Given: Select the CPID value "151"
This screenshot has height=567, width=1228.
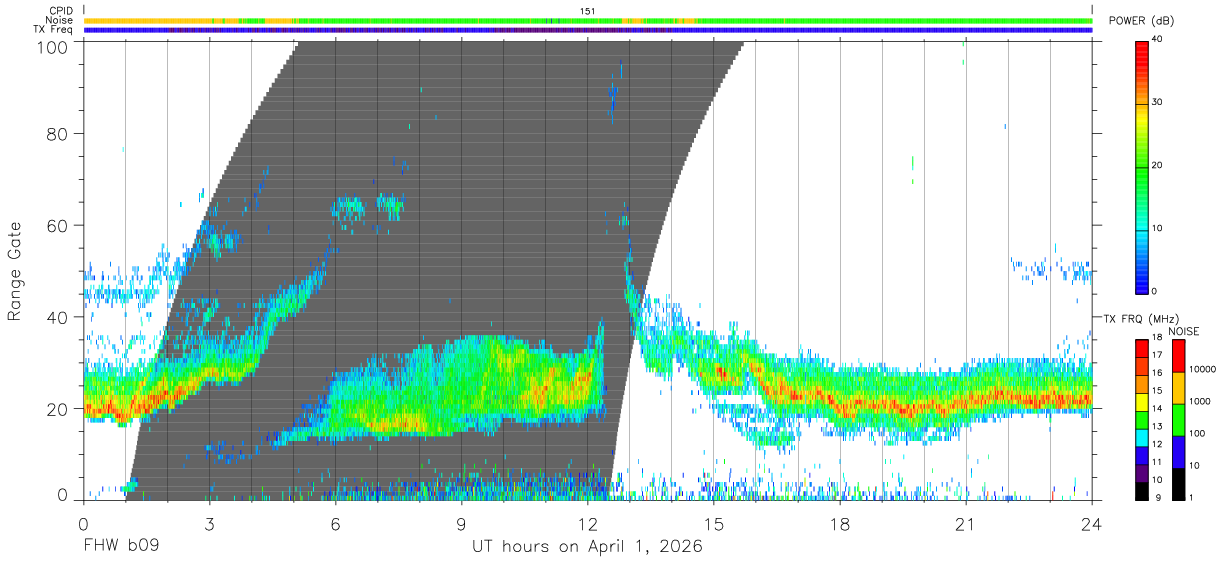Looking at the screenshot, I should pyautogui.click(x=588, y=11).
